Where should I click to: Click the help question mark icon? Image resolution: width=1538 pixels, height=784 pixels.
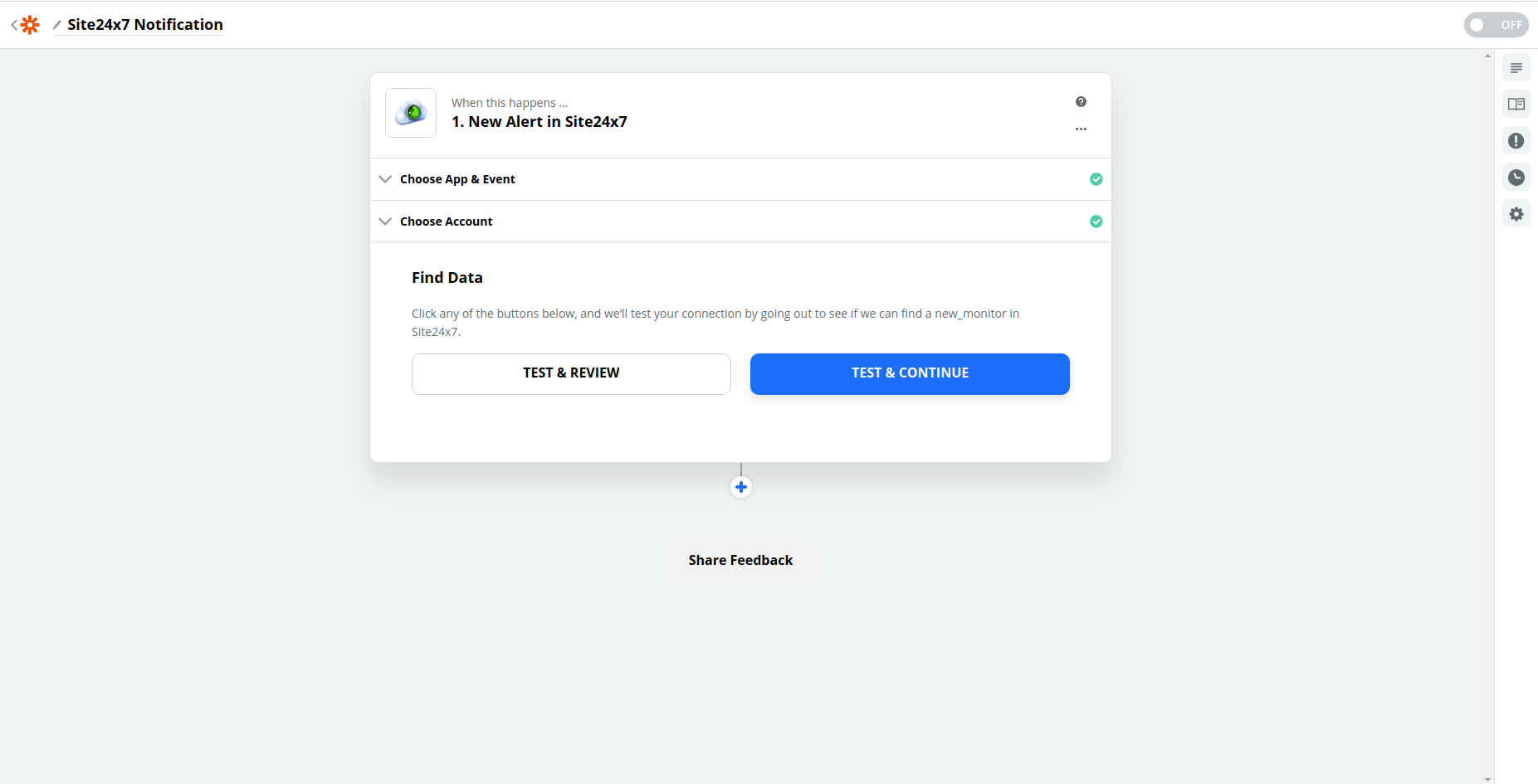[x=1081, y=102]
